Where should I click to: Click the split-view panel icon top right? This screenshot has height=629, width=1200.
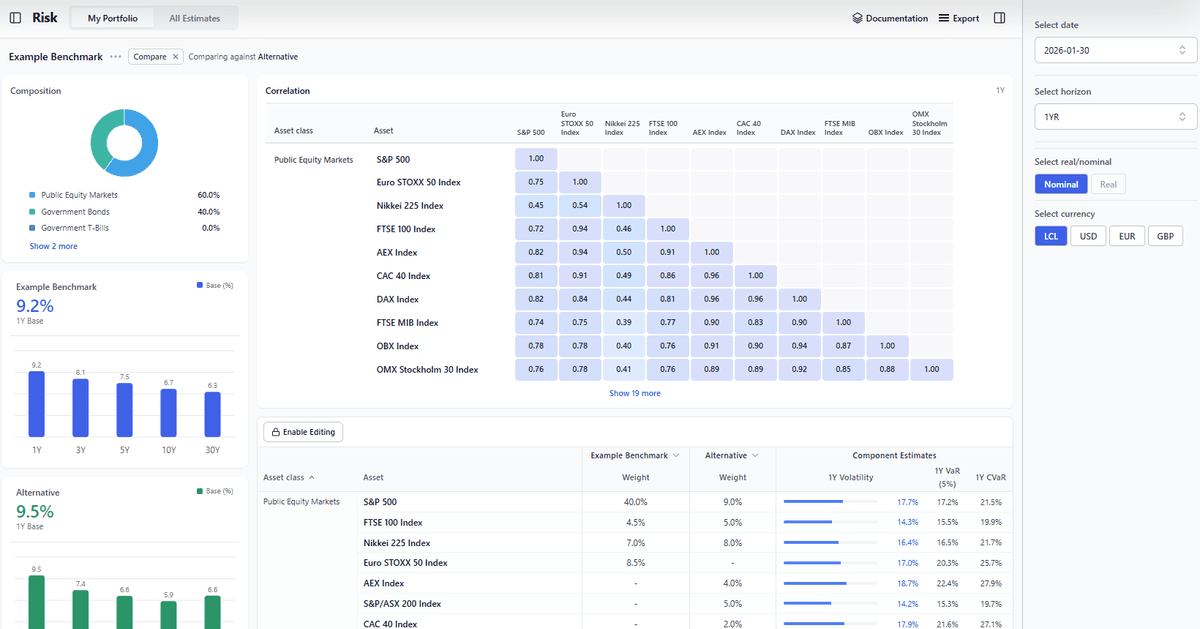[999, 17]
